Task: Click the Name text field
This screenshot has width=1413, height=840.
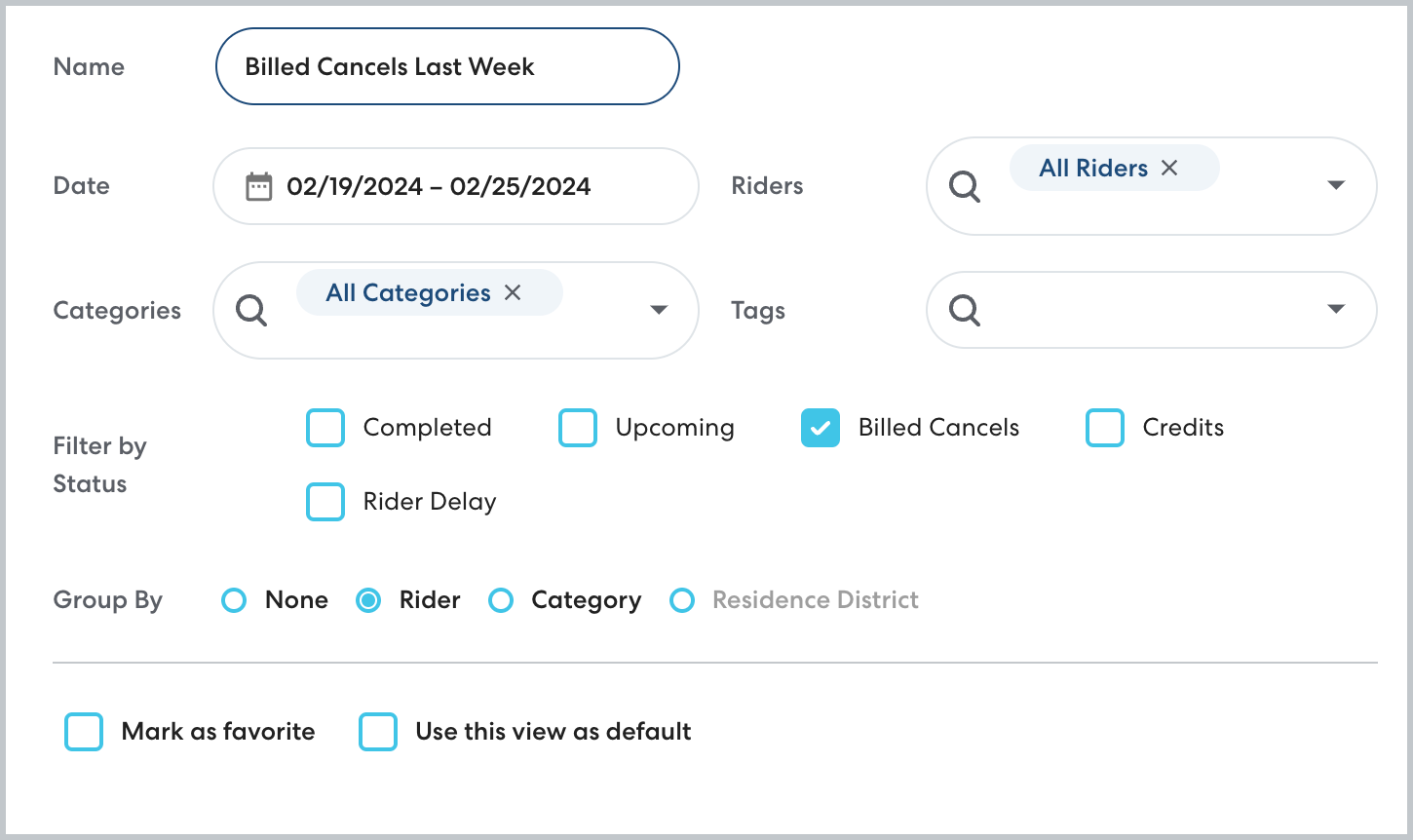Action: [446, 67]
